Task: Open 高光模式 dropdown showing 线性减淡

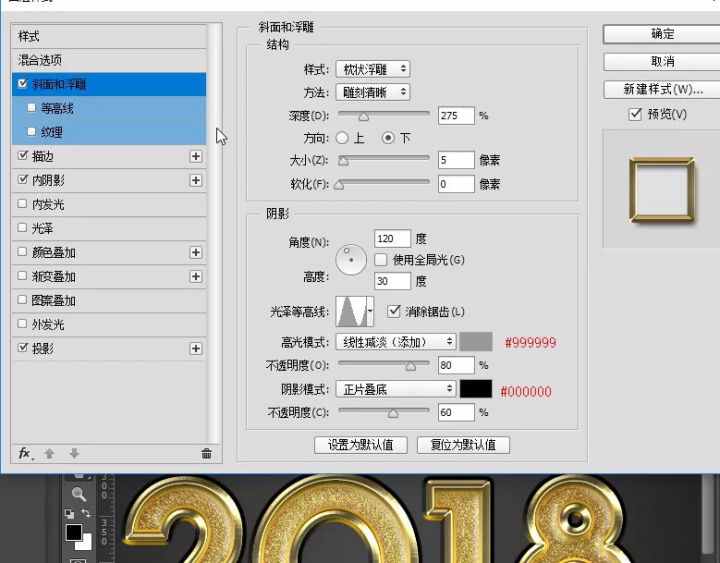Action: [396, 342]
